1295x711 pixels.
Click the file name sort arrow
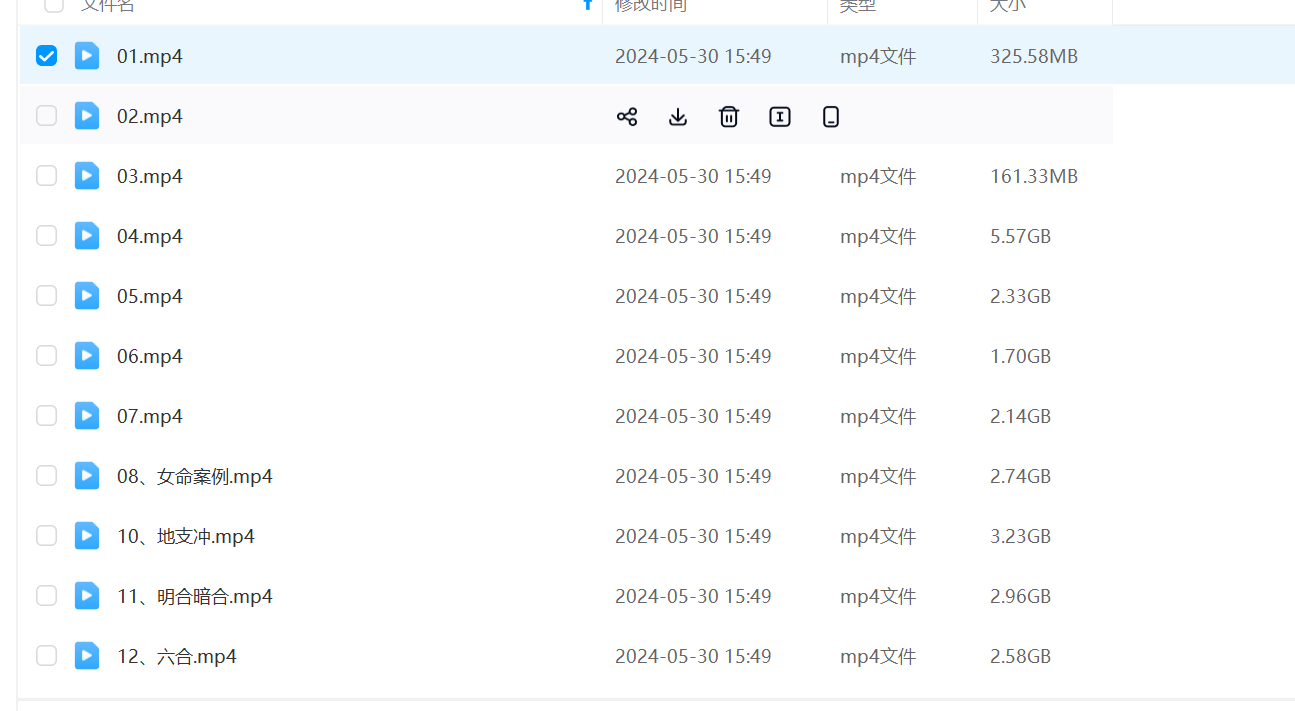point(587,5)
